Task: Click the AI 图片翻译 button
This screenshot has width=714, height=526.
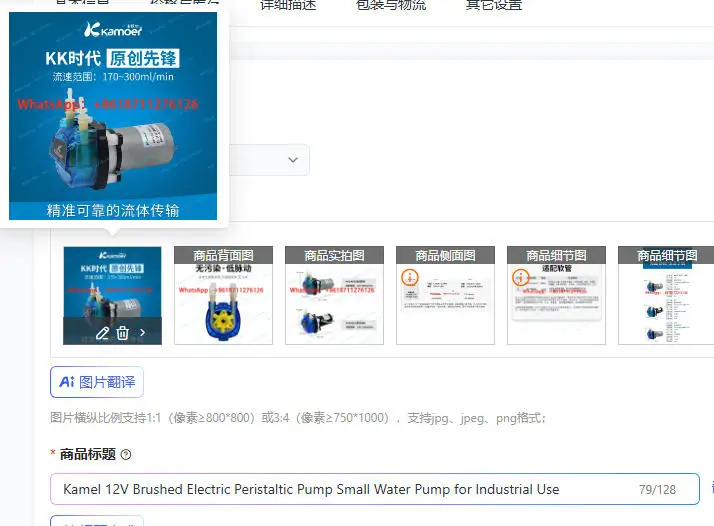Action: pos(97,382)
